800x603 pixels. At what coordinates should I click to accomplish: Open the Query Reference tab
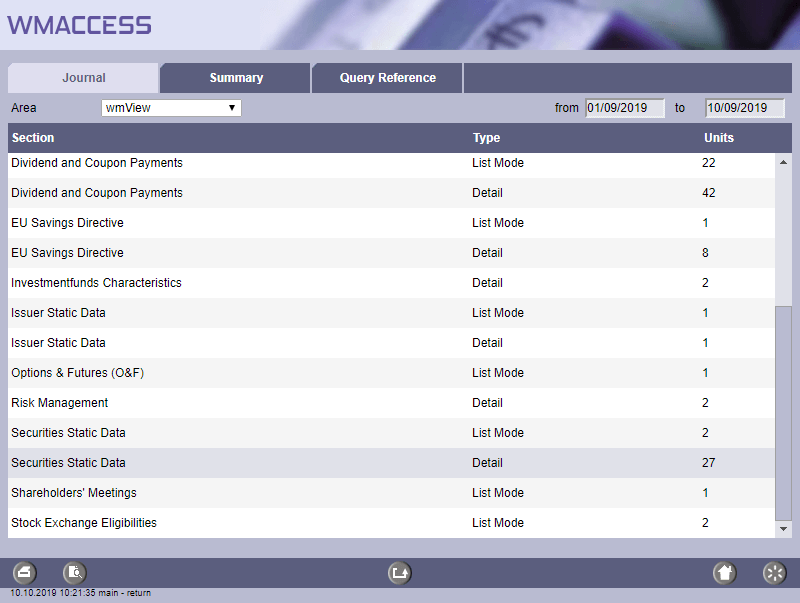pyautogui.click(x=387, y=78)
